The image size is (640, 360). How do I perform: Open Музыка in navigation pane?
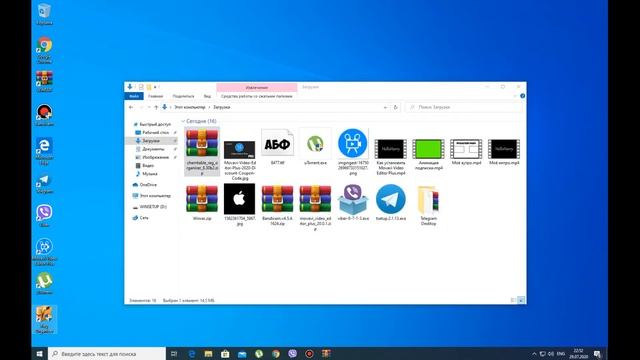pyautogui.click(x=147, y=174)
